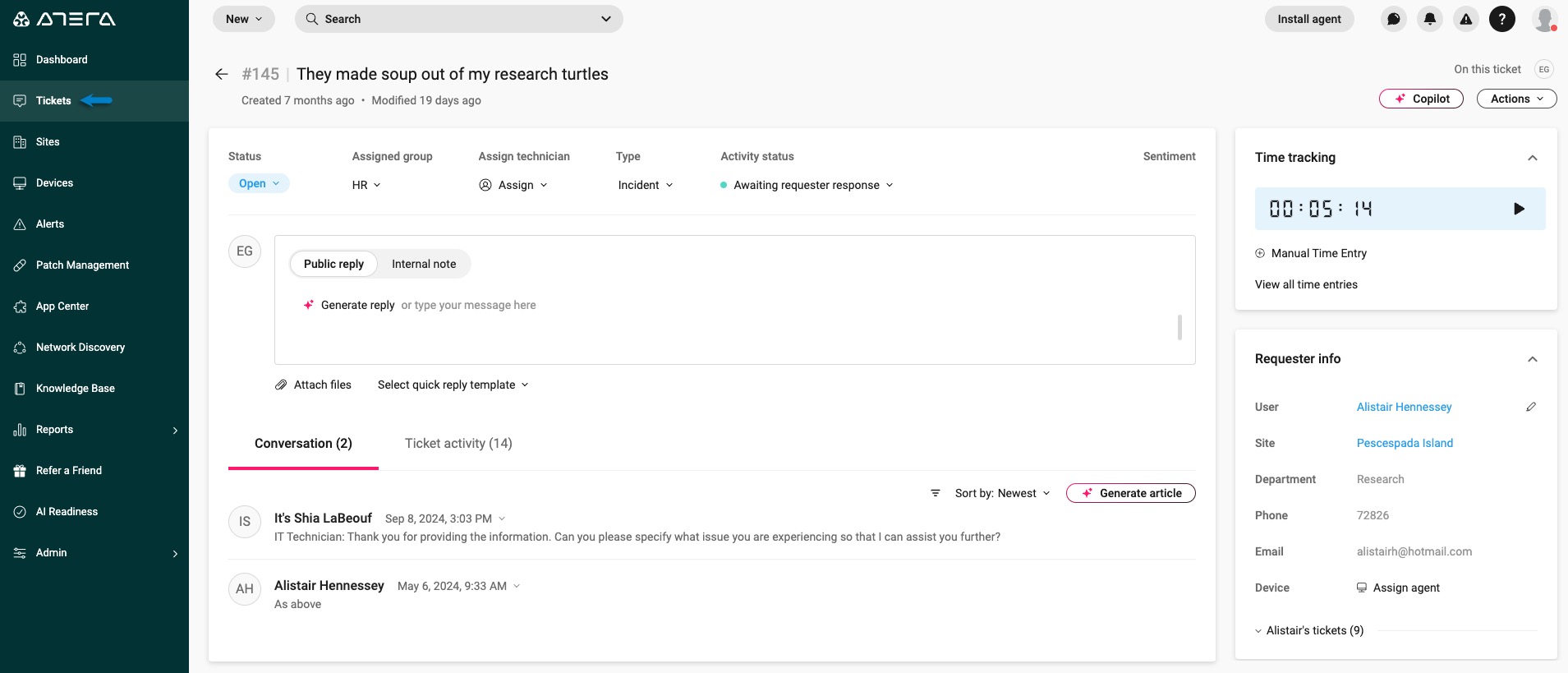The image size is (1568, 673).
Task: Go back using the left arrow
Action: [222, 74]
